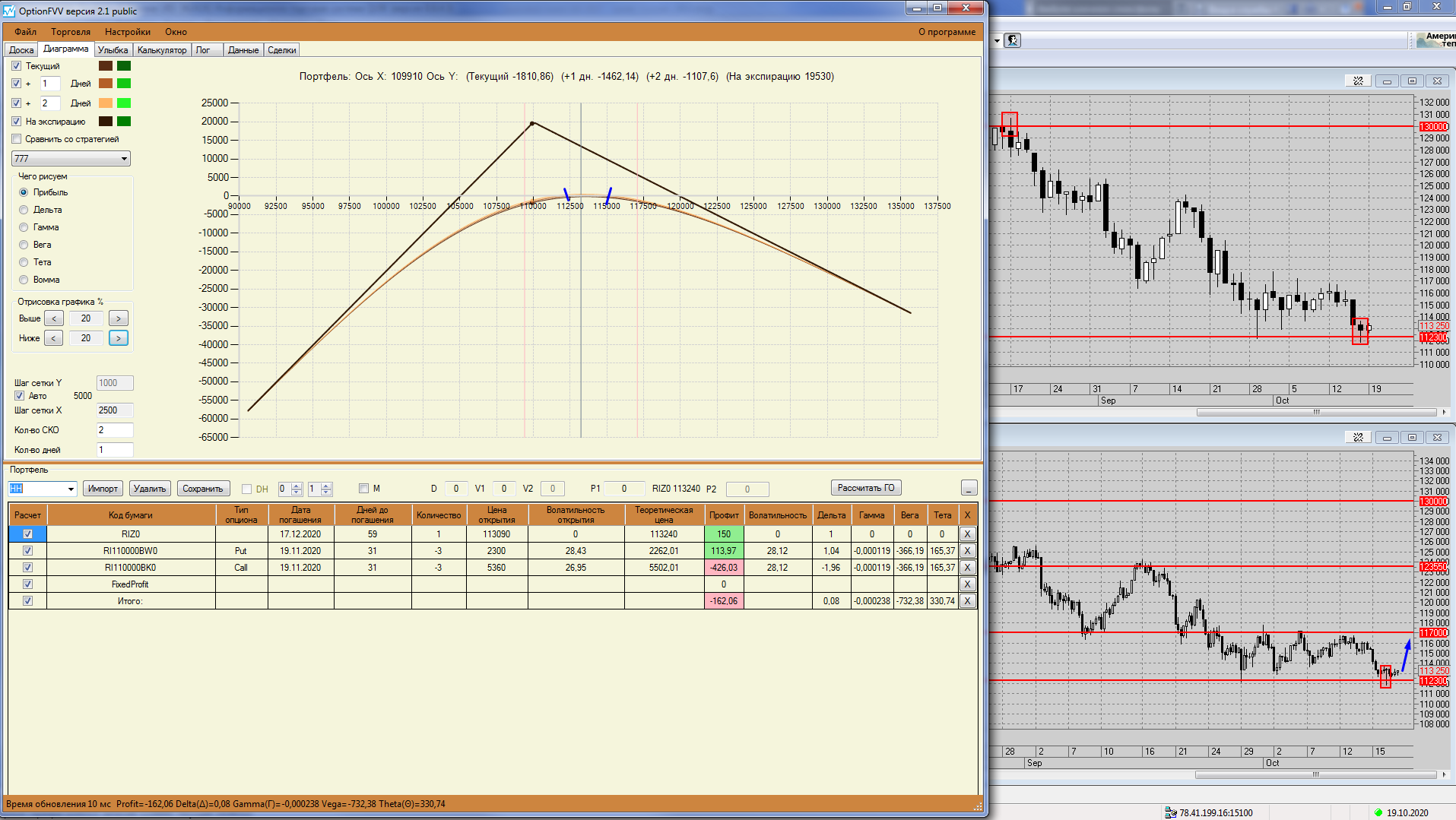Click the X button in Итого row
The height and width of the screenshot is (820, 1456).
click(967, 601)
